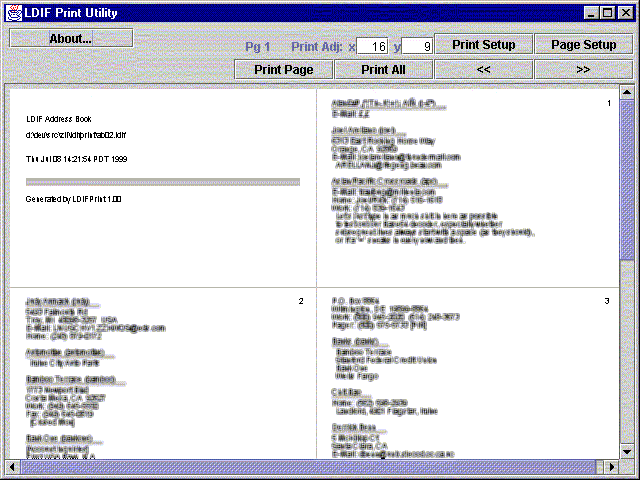This screenshot has width=640, height=480.
Task: Close the LDIF Print Utility window
Action: [x=625, y=13]
